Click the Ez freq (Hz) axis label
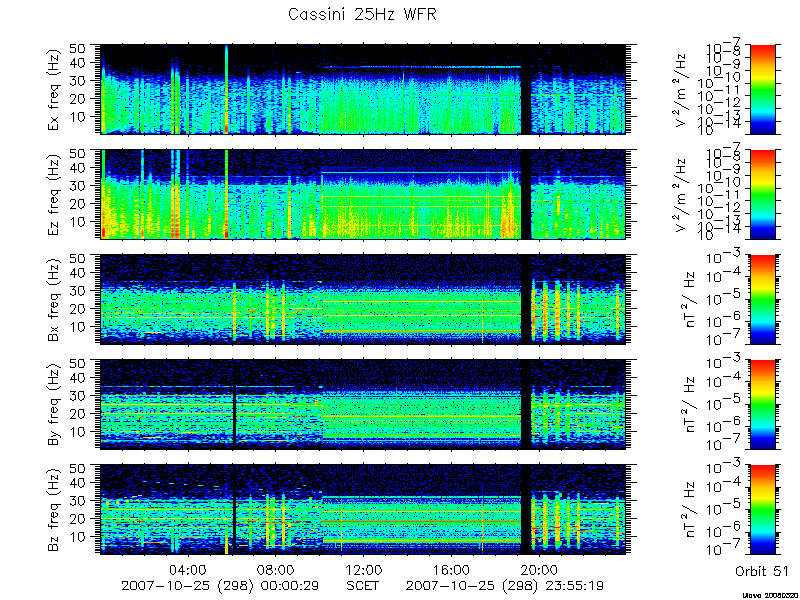Viewport: 800px width, 600px height. (x=54, y=194)
